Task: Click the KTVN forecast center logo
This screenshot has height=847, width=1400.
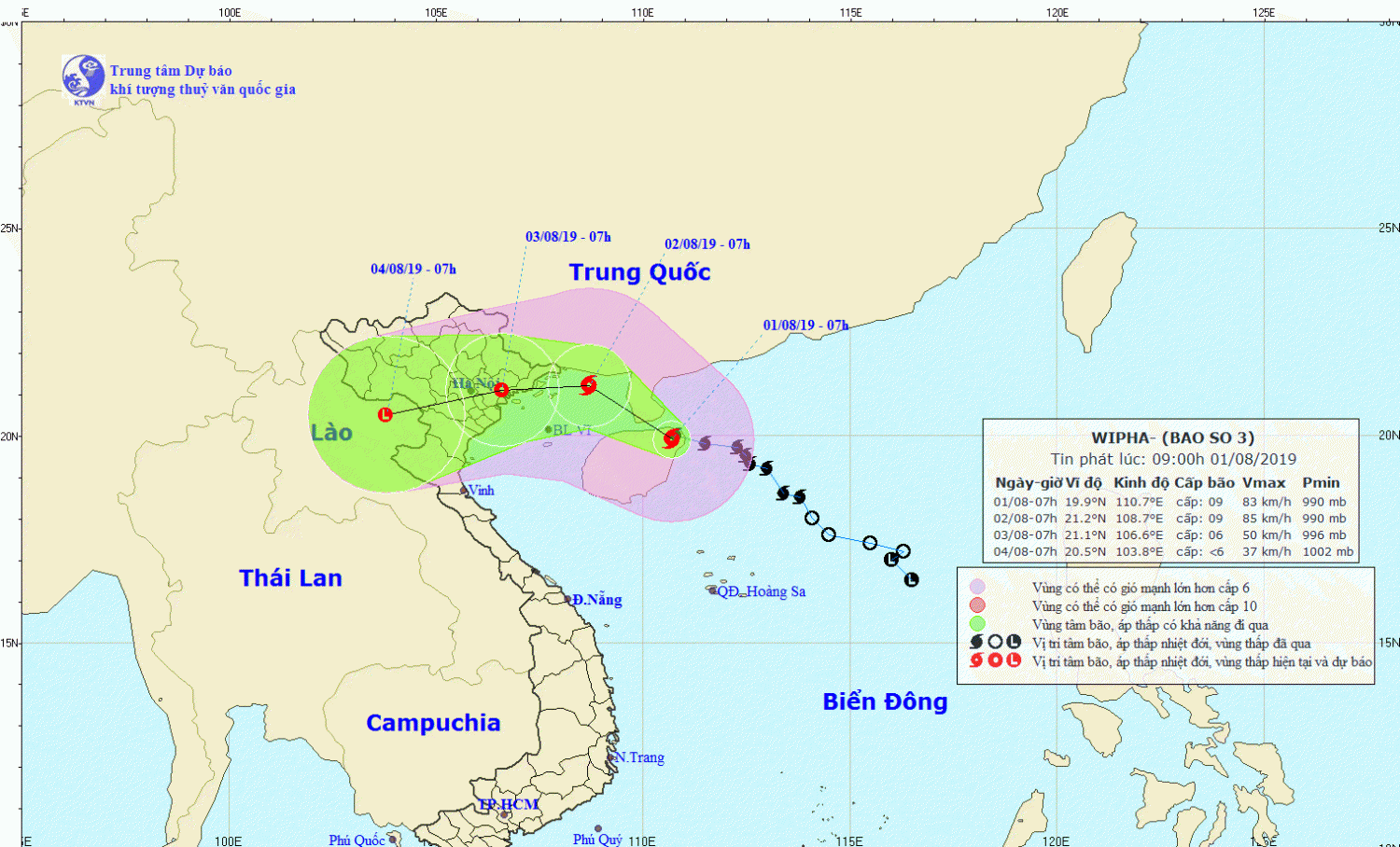Action: tap(83, 77)
